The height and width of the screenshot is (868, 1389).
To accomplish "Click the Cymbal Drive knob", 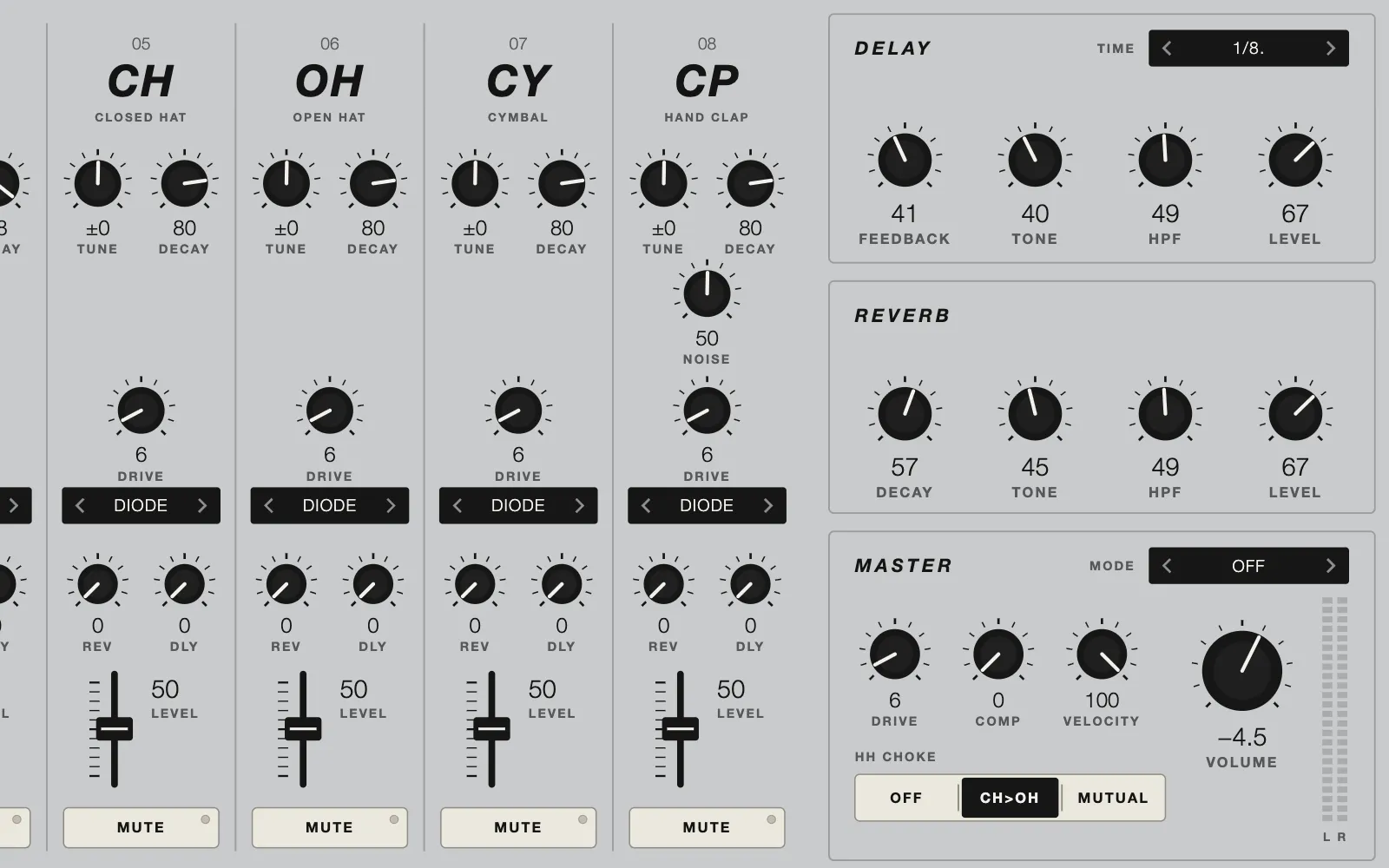I will tap(518, 411).
